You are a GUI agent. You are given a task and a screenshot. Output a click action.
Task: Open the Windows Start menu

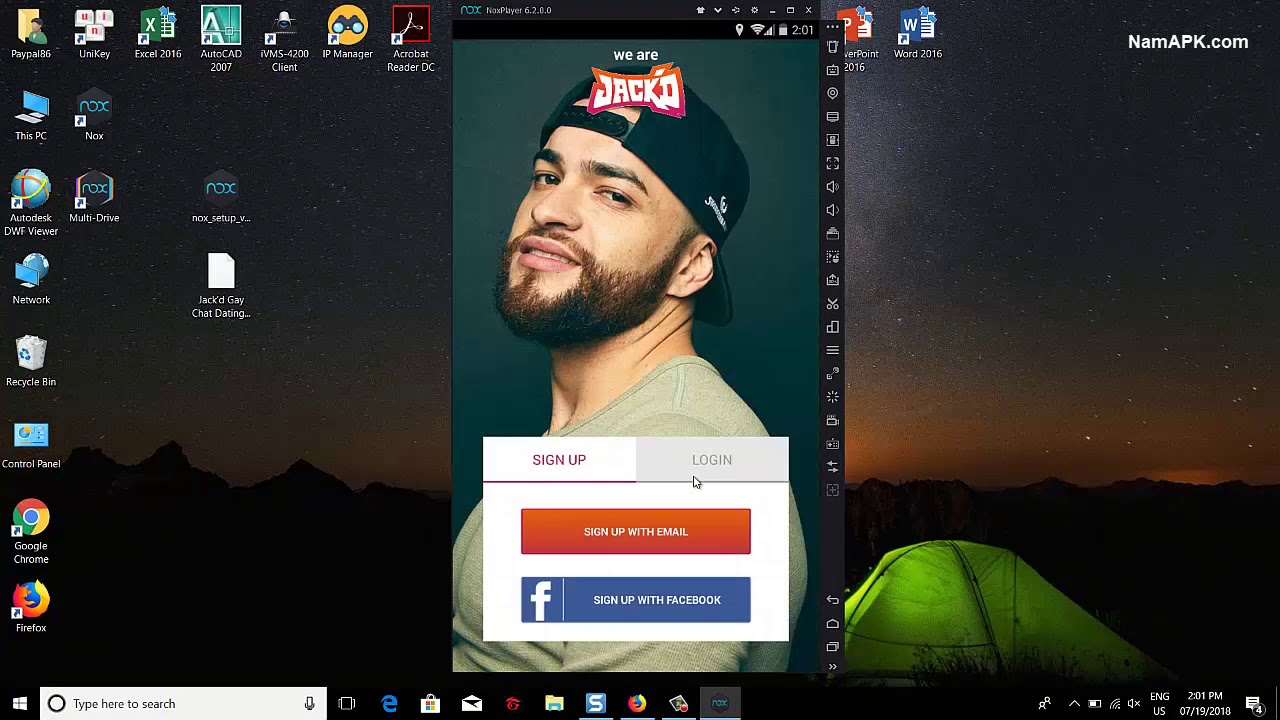coord(19,704)
